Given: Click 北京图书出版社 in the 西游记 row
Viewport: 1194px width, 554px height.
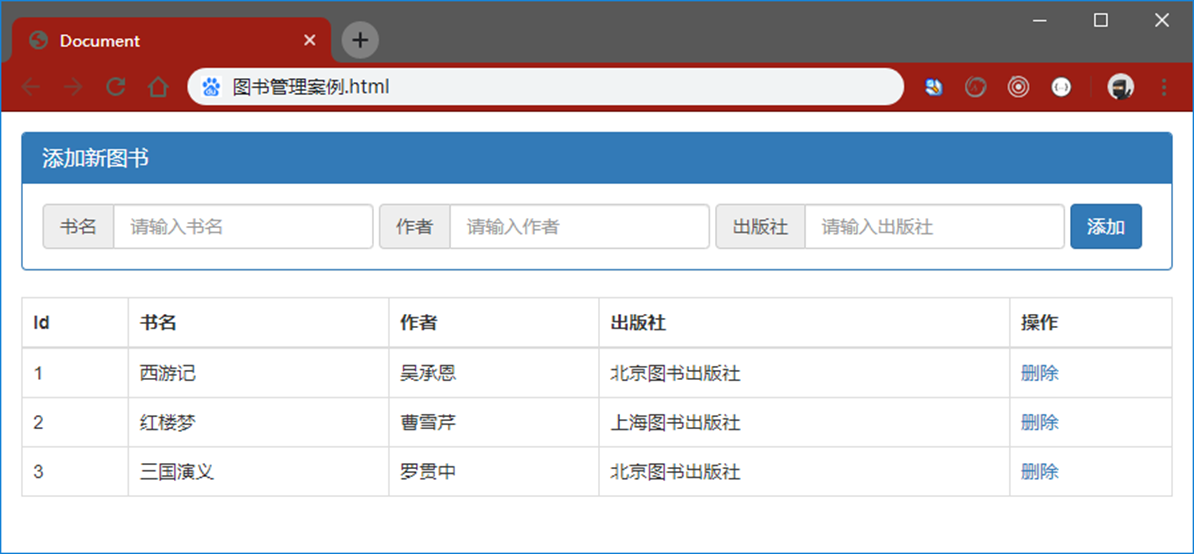Looking at the screenshot, I should 675,373.
